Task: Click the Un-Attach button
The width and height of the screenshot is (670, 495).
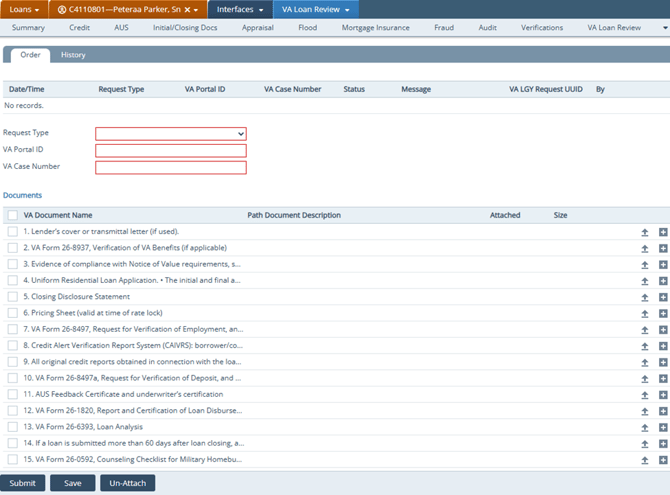Action: click(x=127, y=483)
